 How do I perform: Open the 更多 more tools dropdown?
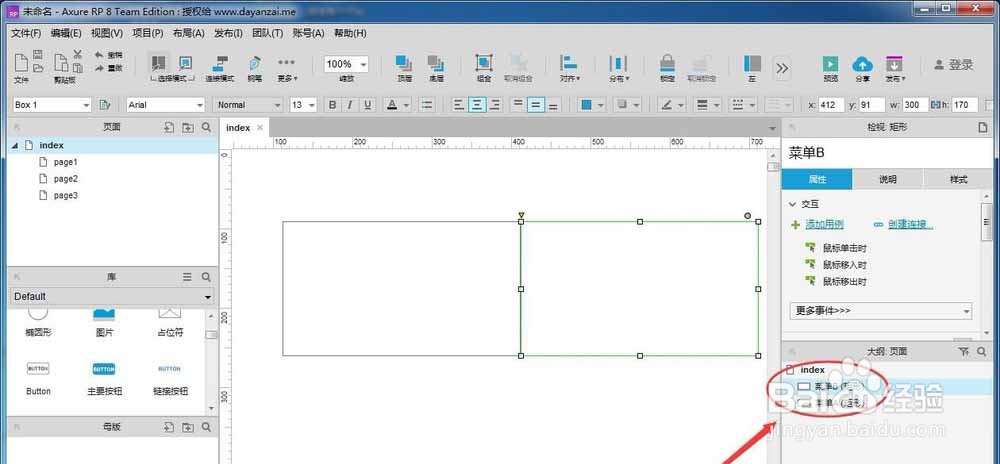(x=287, y=69)
